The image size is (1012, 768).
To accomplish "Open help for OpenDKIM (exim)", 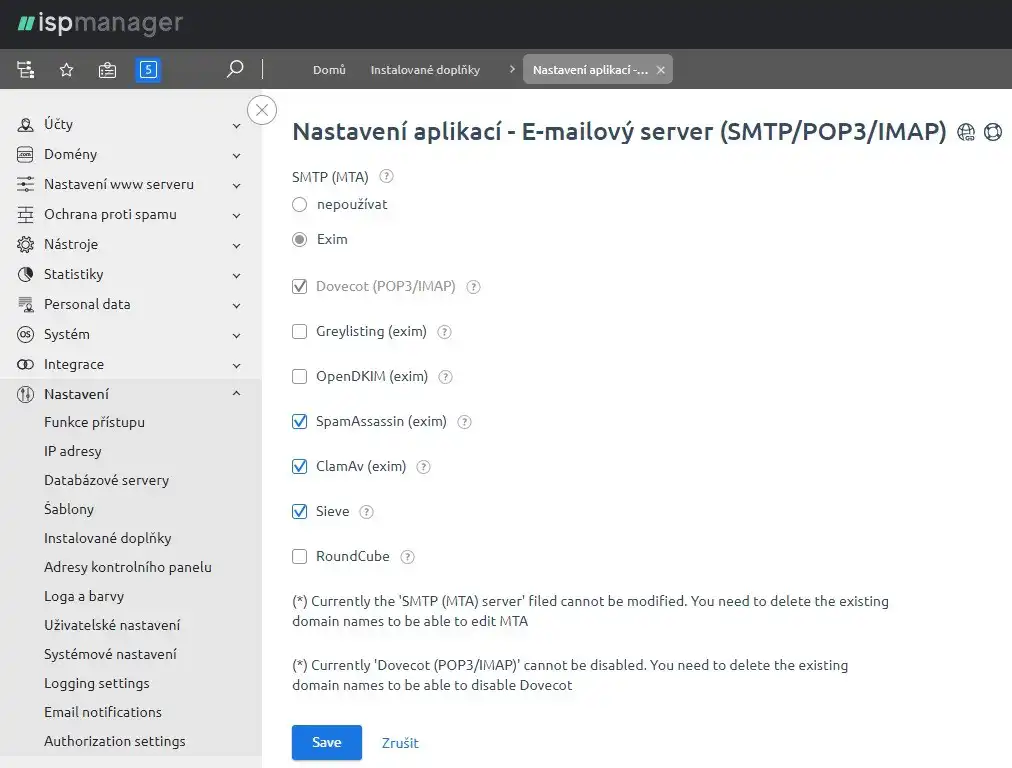I will pyautogui.click(x=445, y=377).
